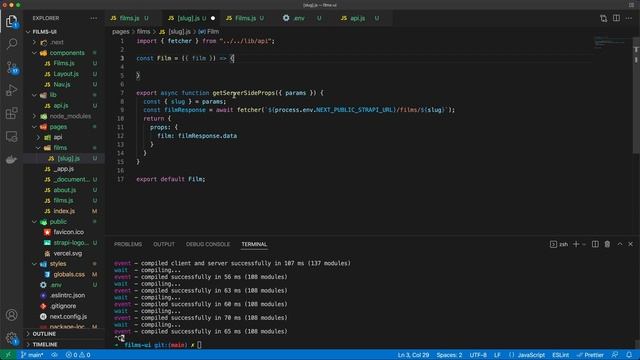Switch to the films.js editor tab

tap(129, 18)
